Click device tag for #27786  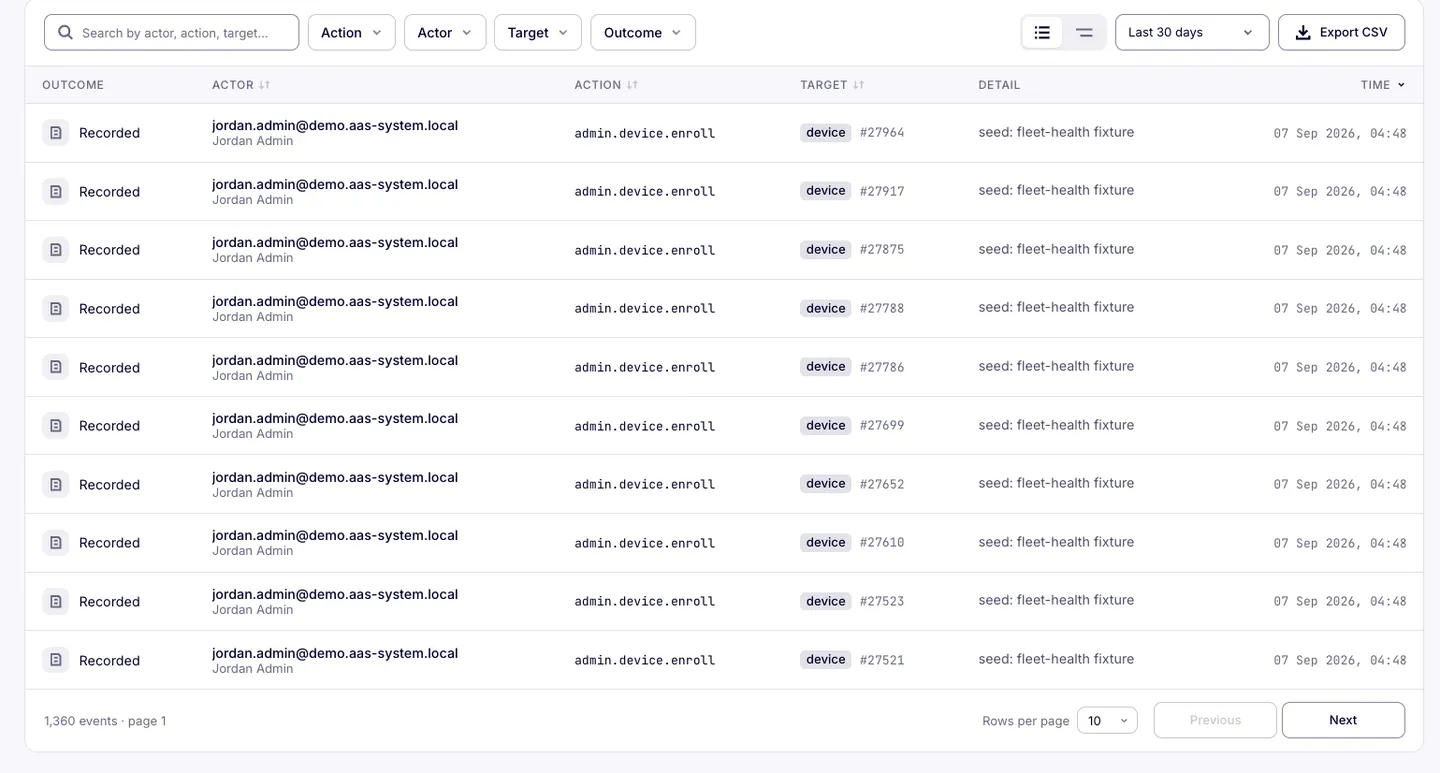coord(826,366)
